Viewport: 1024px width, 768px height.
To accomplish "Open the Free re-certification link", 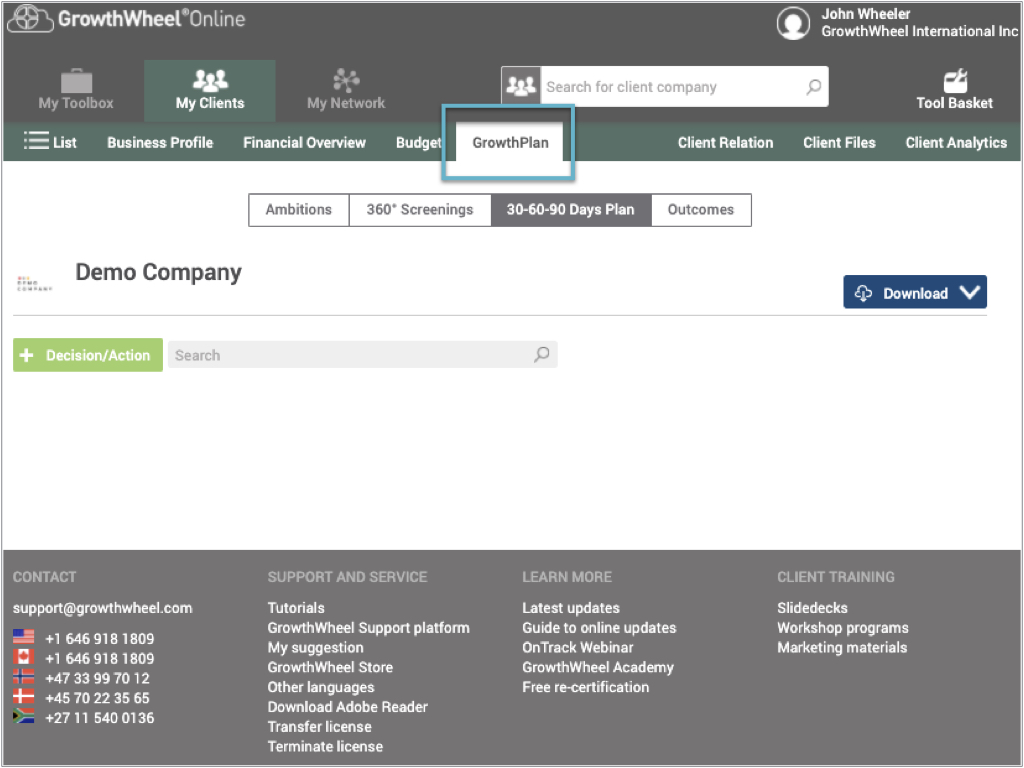I will [586, 687].
